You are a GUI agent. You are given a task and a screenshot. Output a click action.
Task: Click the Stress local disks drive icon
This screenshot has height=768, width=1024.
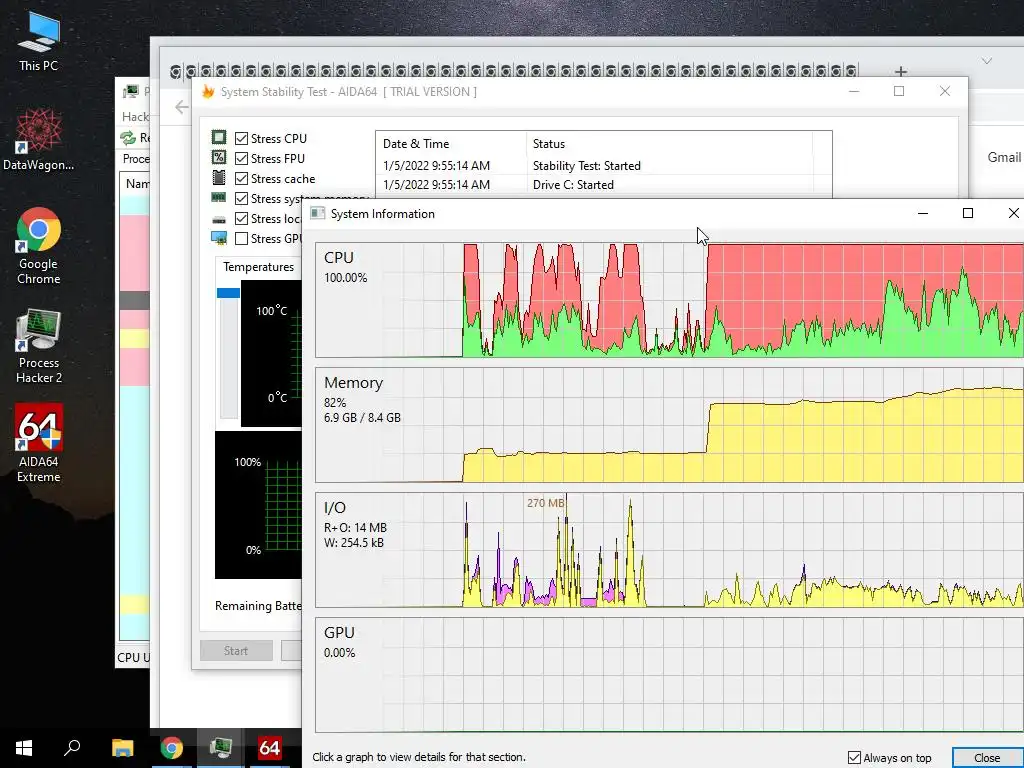[x=219, y=219]
